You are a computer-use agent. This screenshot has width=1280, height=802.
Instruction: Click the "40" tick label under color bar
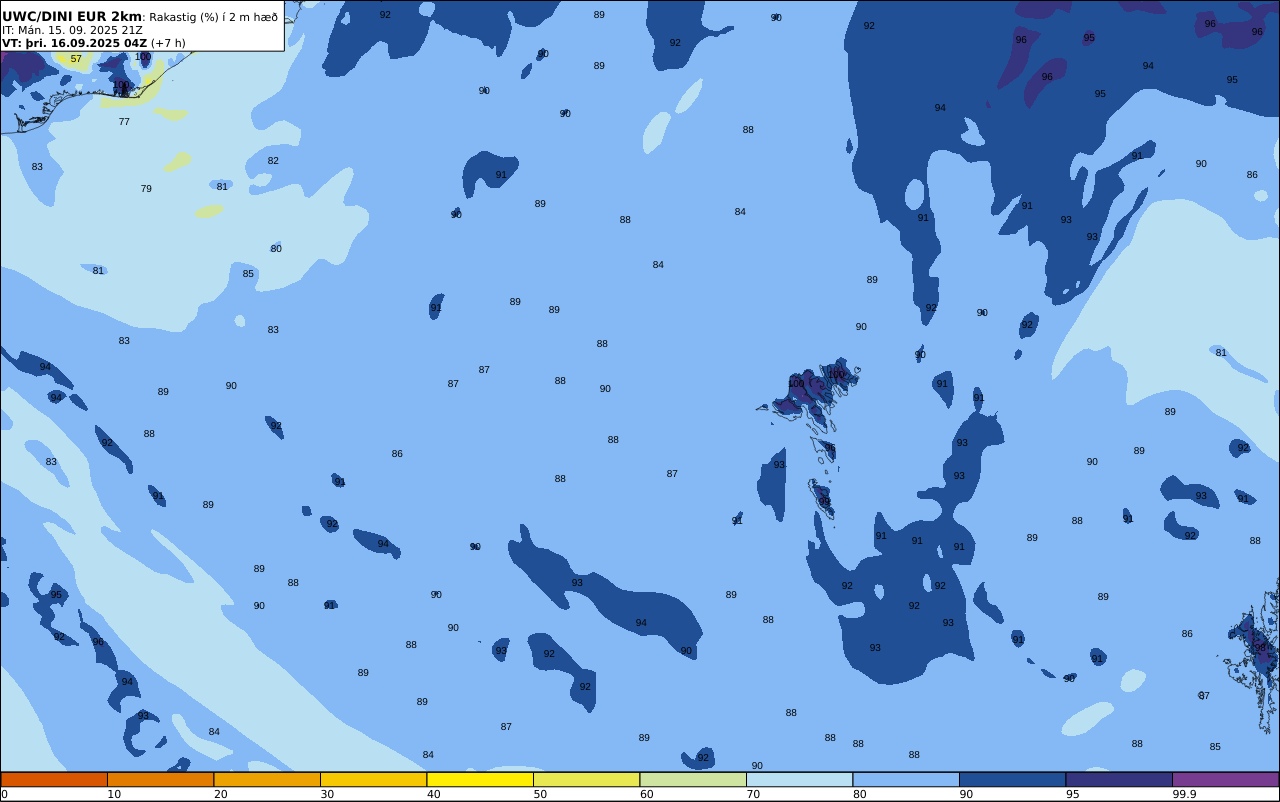[434, 794]
